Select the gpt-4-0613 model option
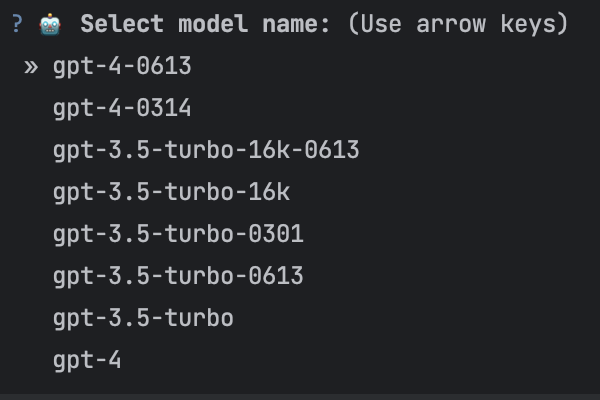This screenshot has height=400, width=600. (x=122, y=67)
